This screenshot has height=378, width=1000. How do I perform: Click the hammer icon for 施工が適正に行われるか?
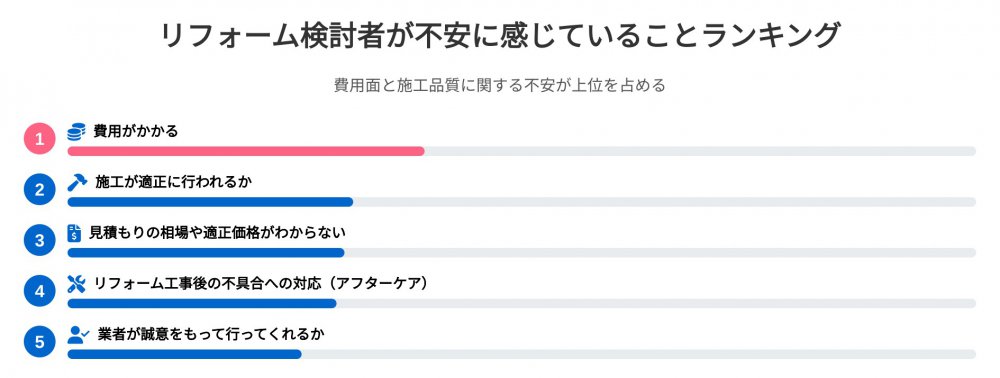click(x=77, y=182)
